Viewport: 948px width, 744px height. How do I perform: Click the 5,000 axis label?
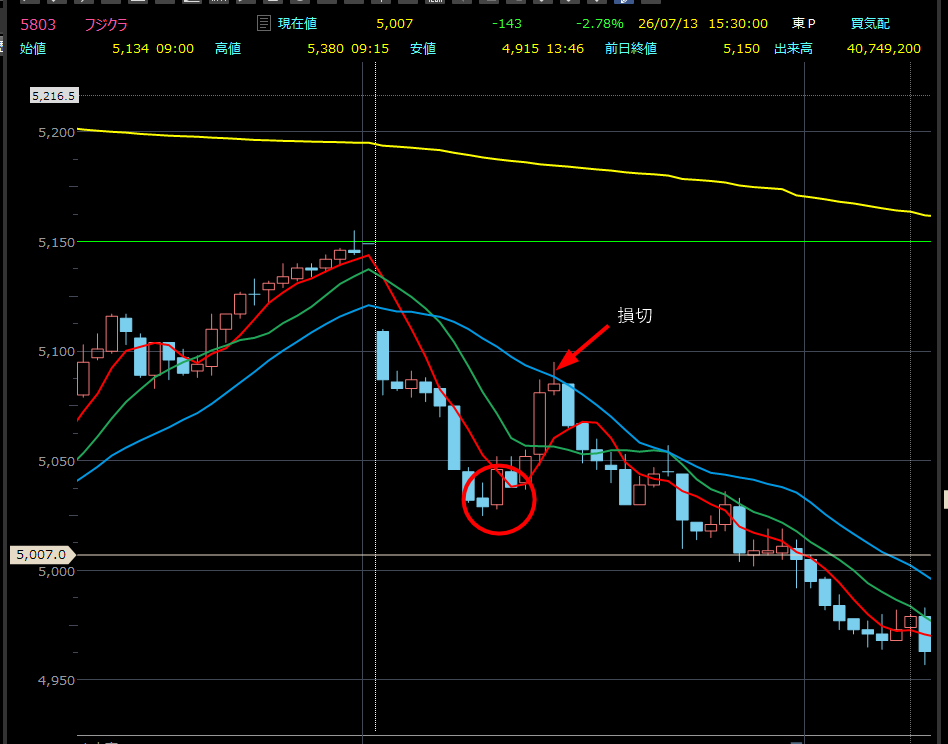[x=57, y=571]
